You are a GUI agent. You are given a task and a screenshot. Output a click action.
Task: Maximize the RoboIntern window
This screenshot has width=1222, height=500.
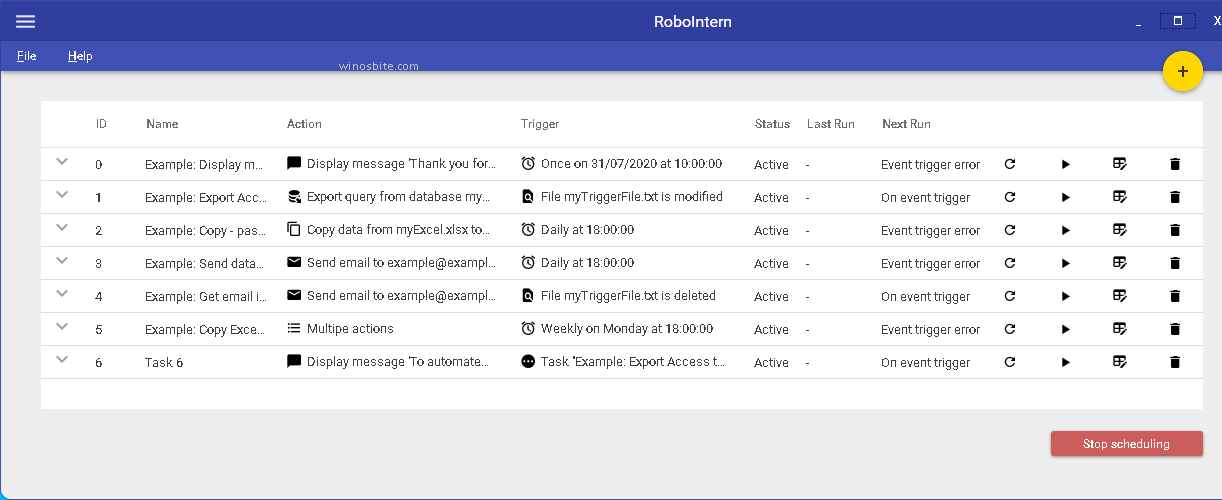pyautogui.click(x=1178, y=21)
